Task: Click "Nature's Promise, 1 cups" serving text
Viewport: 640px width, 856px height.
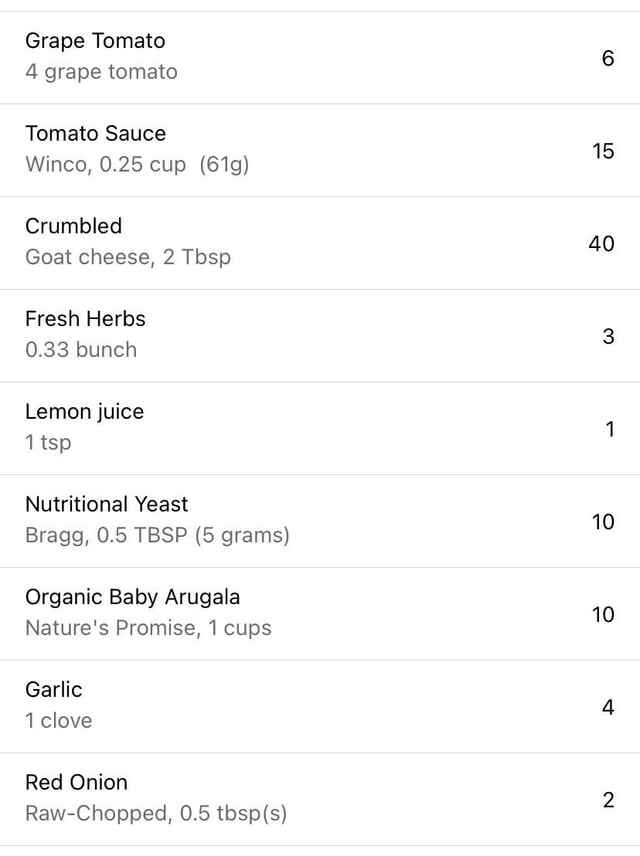Action: 148,628
